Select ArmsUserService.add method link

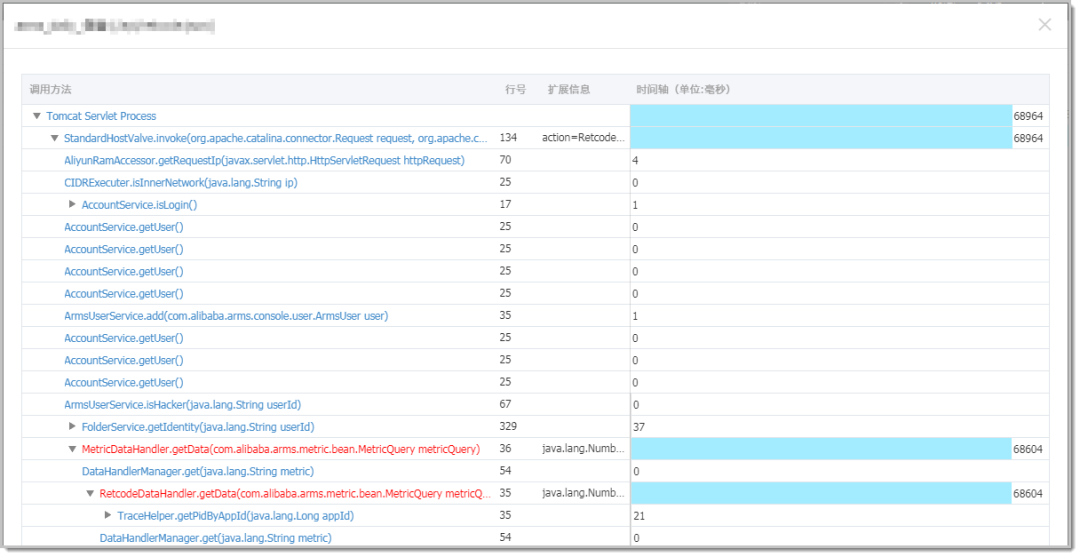pyautogui.click(x=226, y=316)
